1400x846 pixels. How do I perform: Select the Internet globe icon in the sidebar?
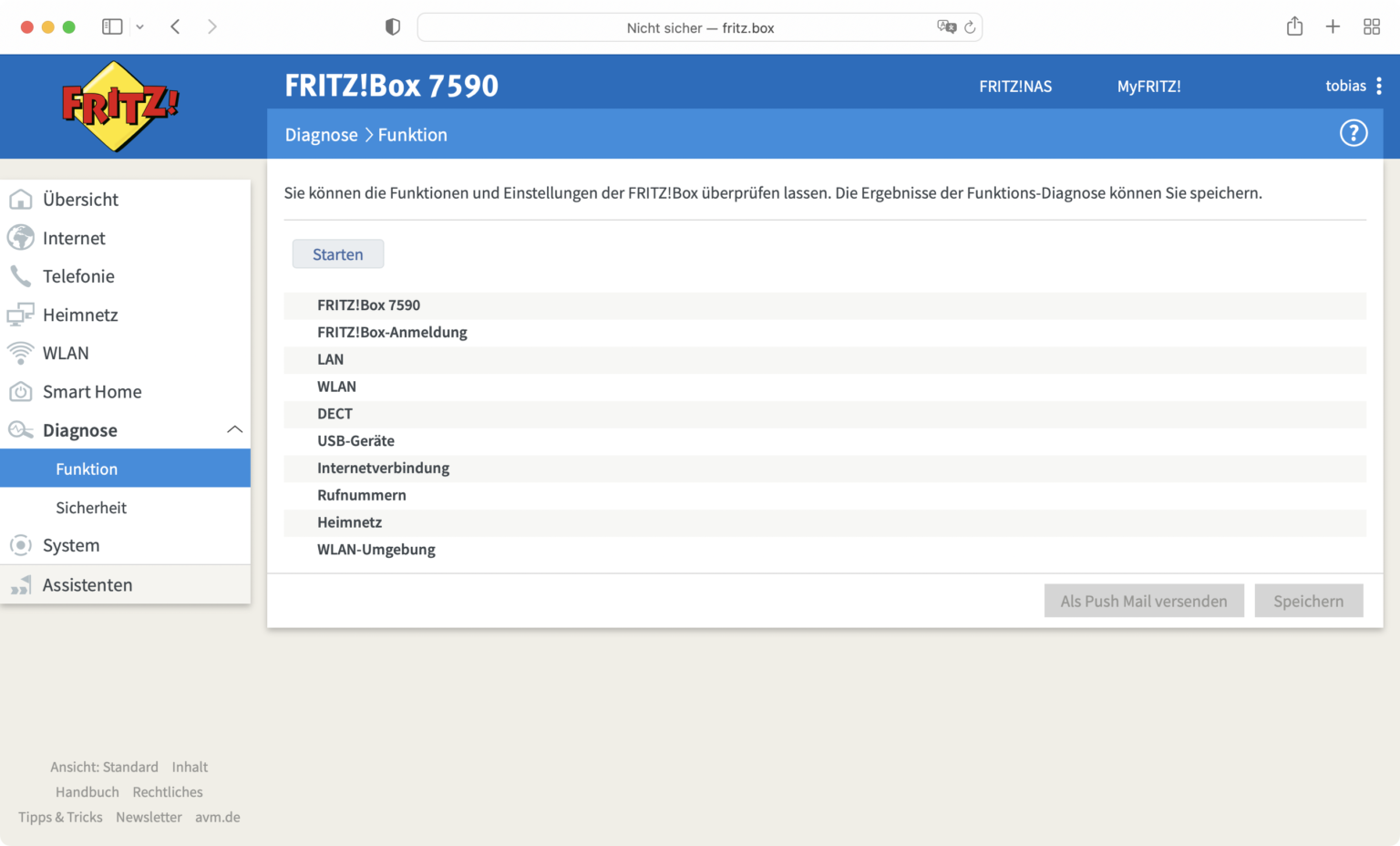click(21, 237)
